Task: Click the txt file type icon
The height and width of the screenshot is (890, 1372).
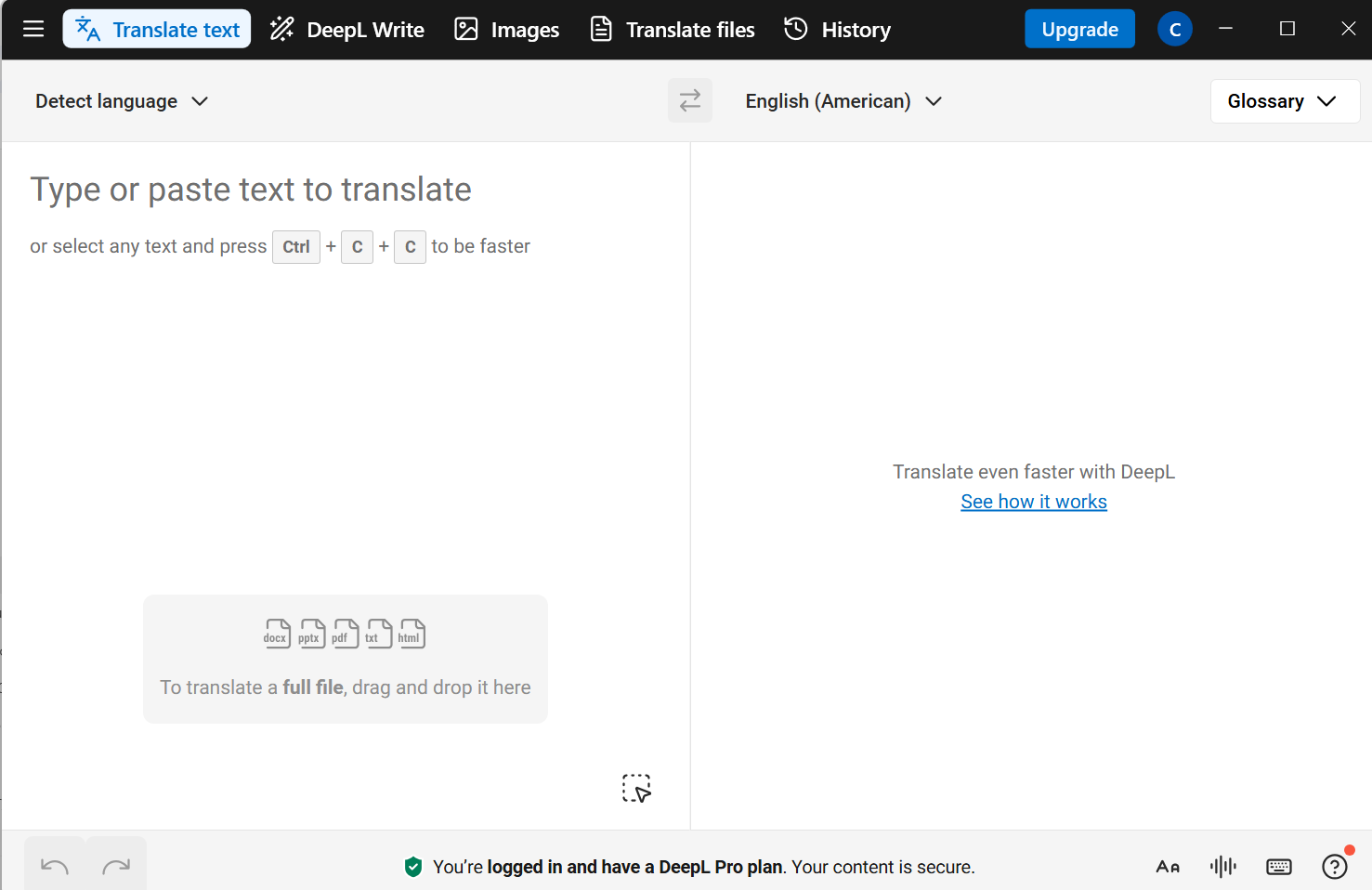Action: click(378, 634)
